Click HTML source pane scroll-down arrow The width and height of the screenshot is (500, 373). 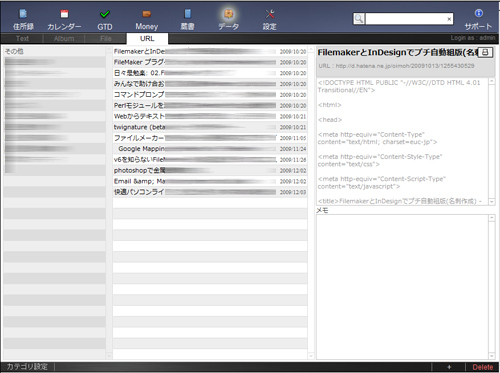(491, 202)
